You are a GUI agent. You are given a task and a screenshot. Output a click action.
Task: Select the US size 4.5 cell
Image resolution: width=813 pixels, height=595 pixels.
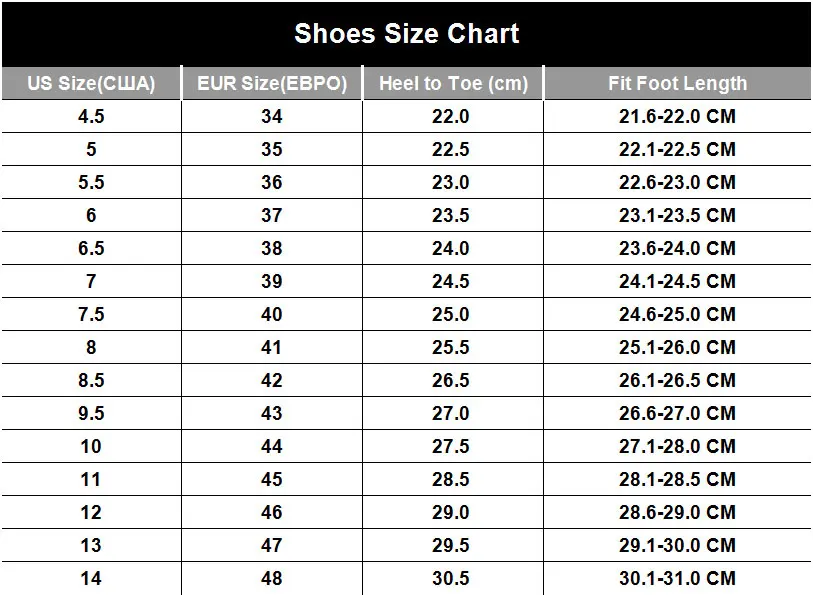tap(91, 116)
